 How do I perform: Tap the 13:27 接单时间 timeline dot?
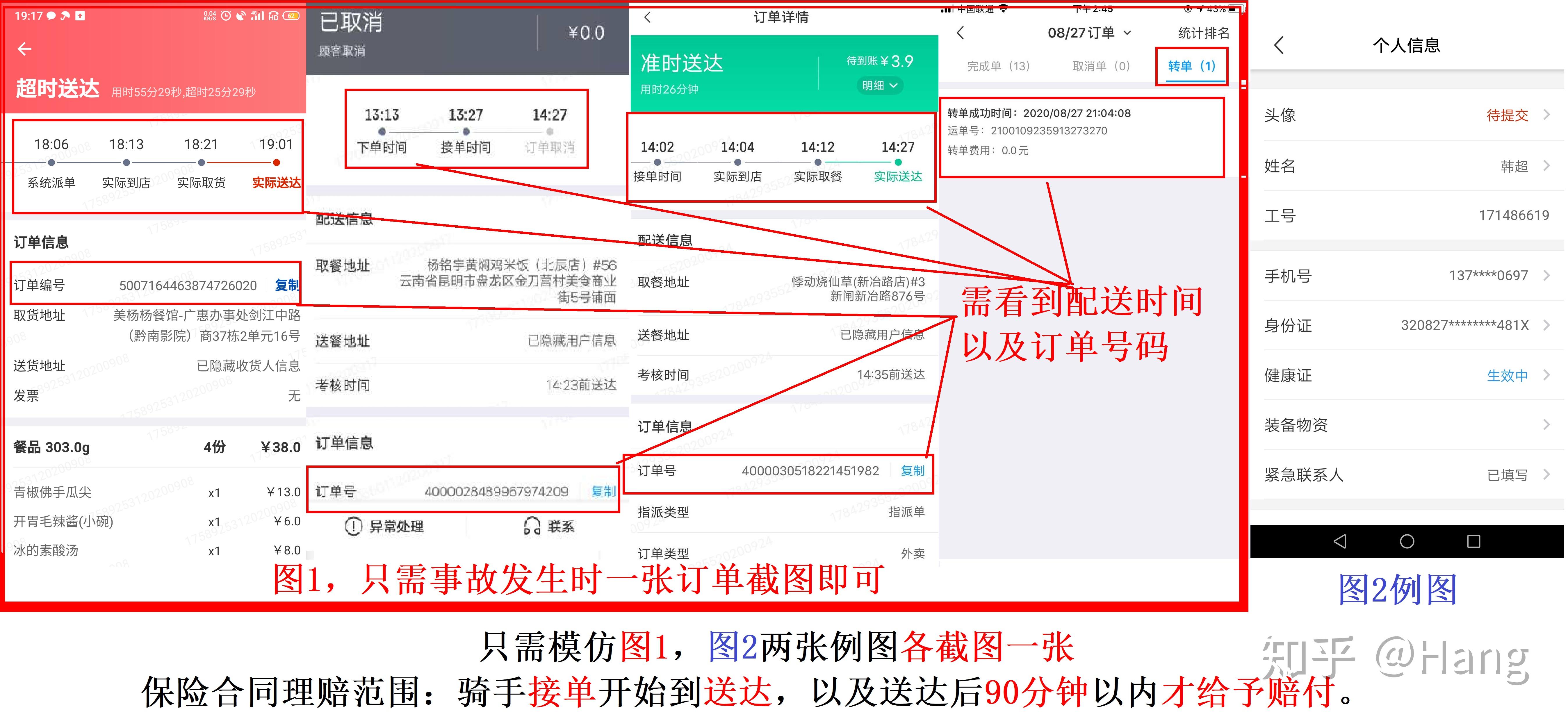point(466,131)
